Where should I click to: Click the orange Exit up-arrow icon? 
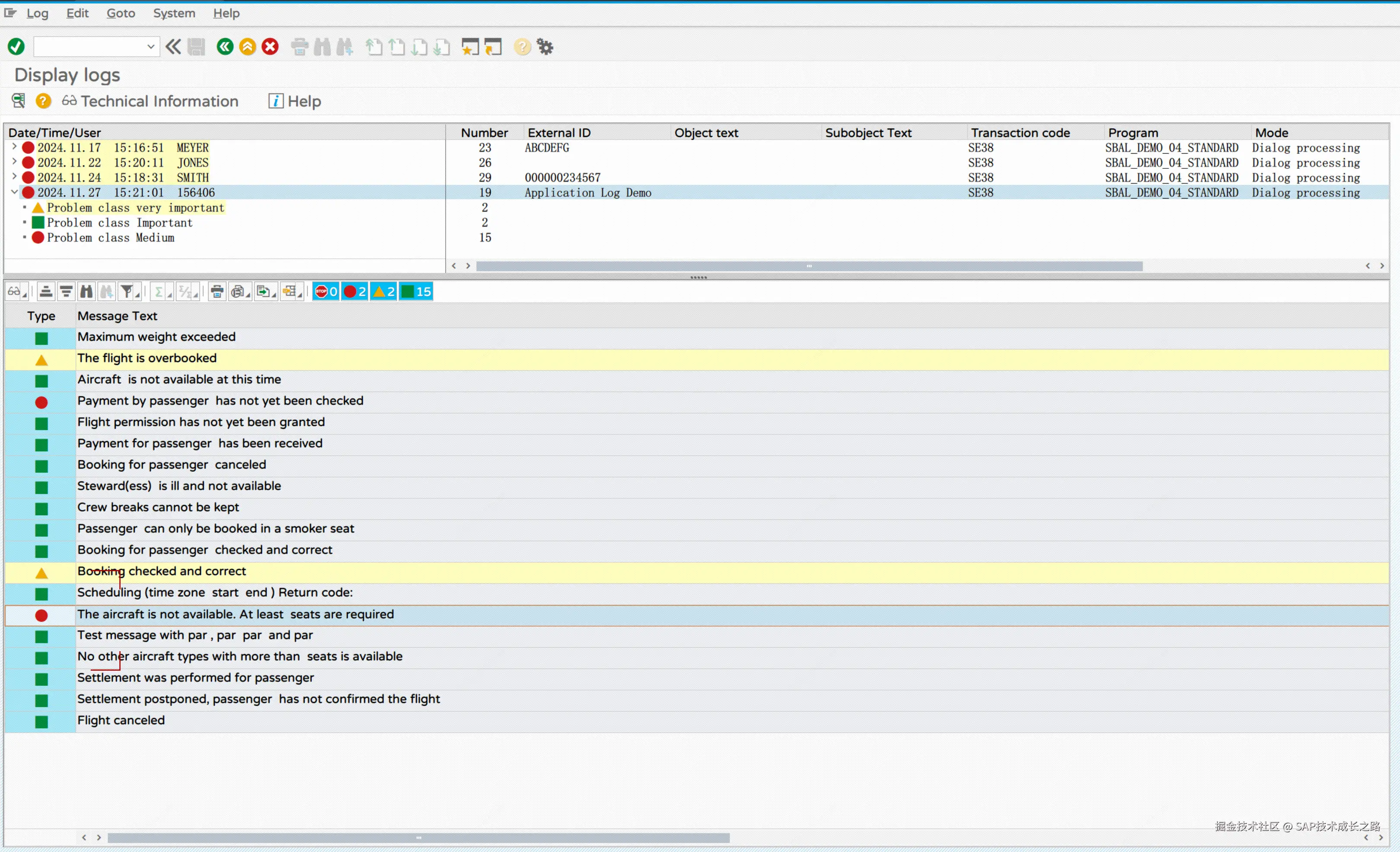(248, 47)
